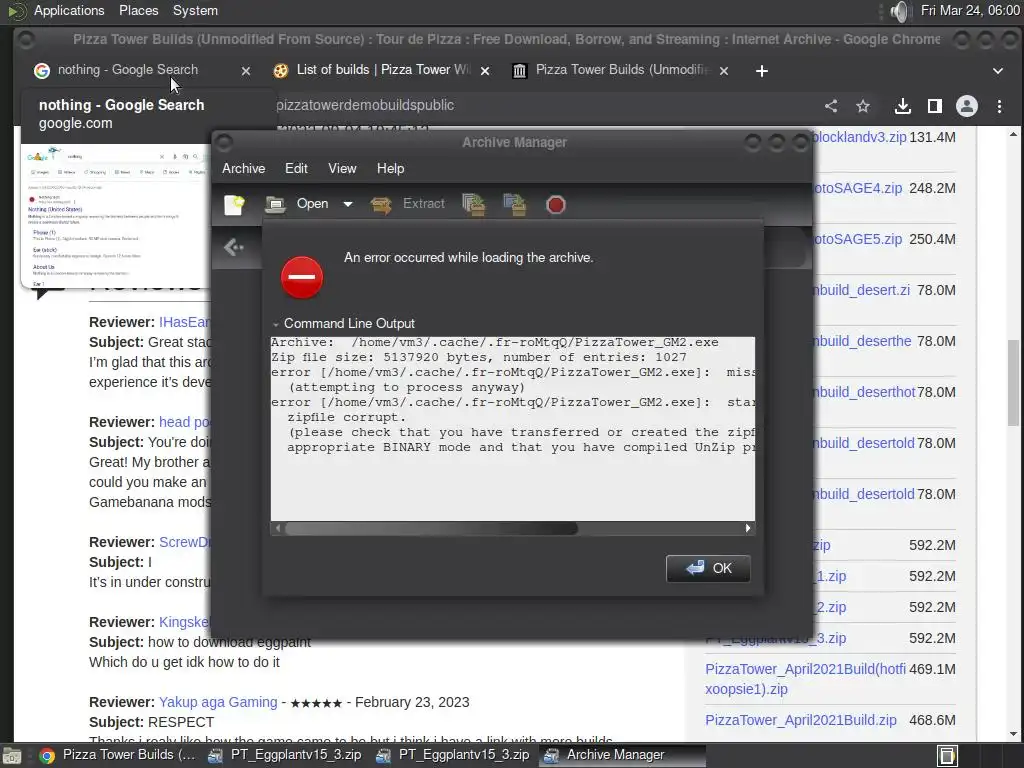
Task: Open the Help menu in Archive Manager
Action: click(391, 168)
